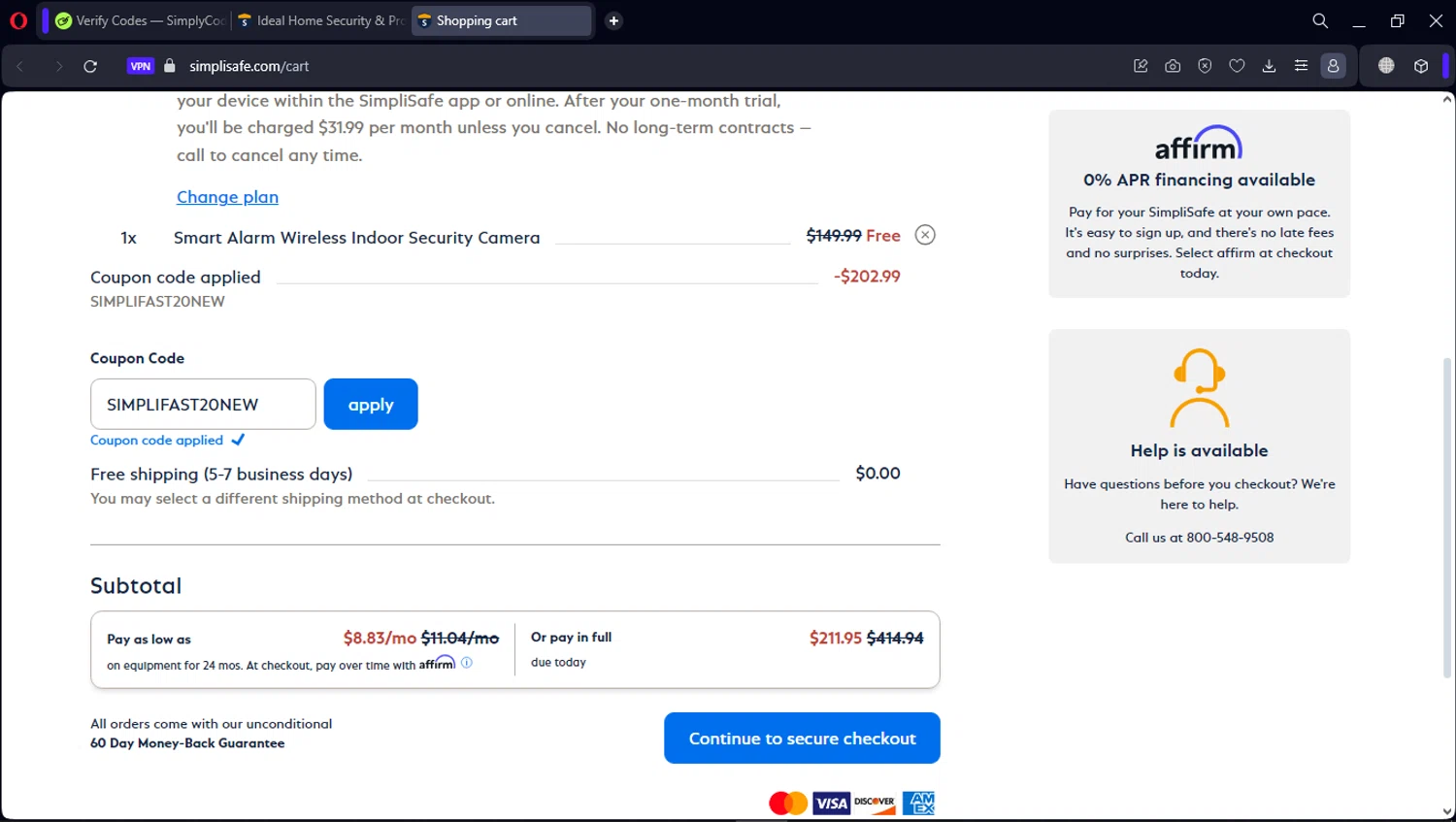Open the globe icon in toolbar

(x=1386, y=66)
